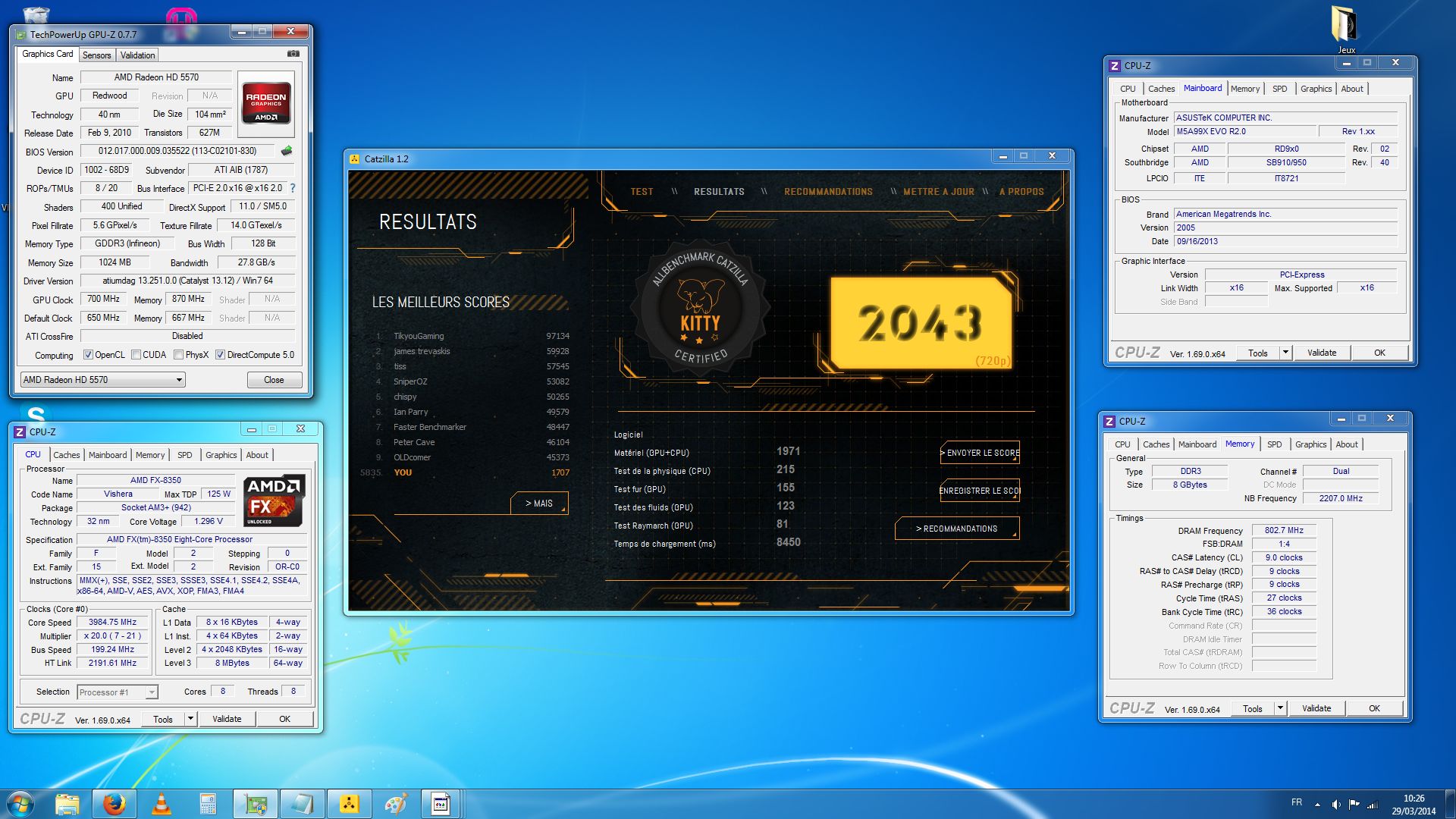The width and height of the screenshot is (1456, 819).
Task: Click the > RECOMMANDATIONS button near results
Action: 957,529
